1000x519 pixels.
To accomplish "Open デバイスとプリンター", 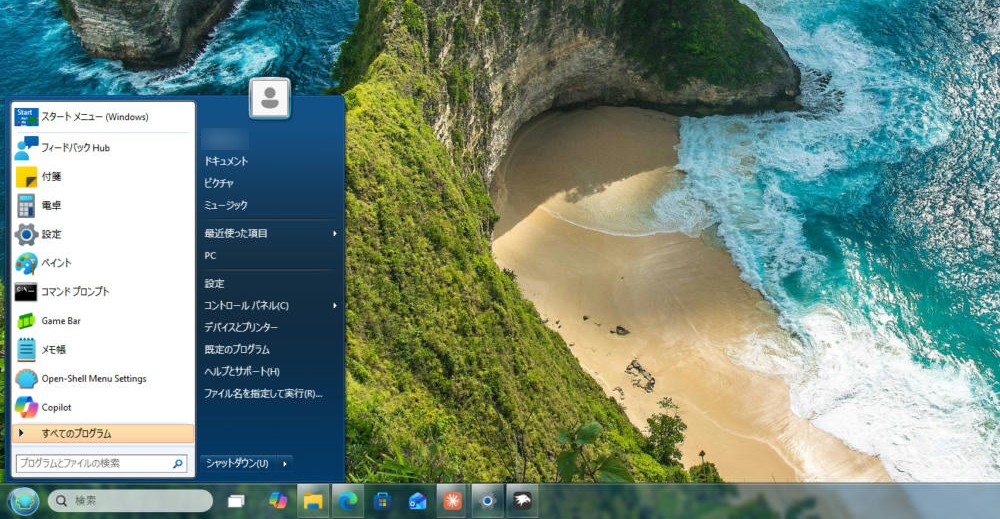I will 241,327.
